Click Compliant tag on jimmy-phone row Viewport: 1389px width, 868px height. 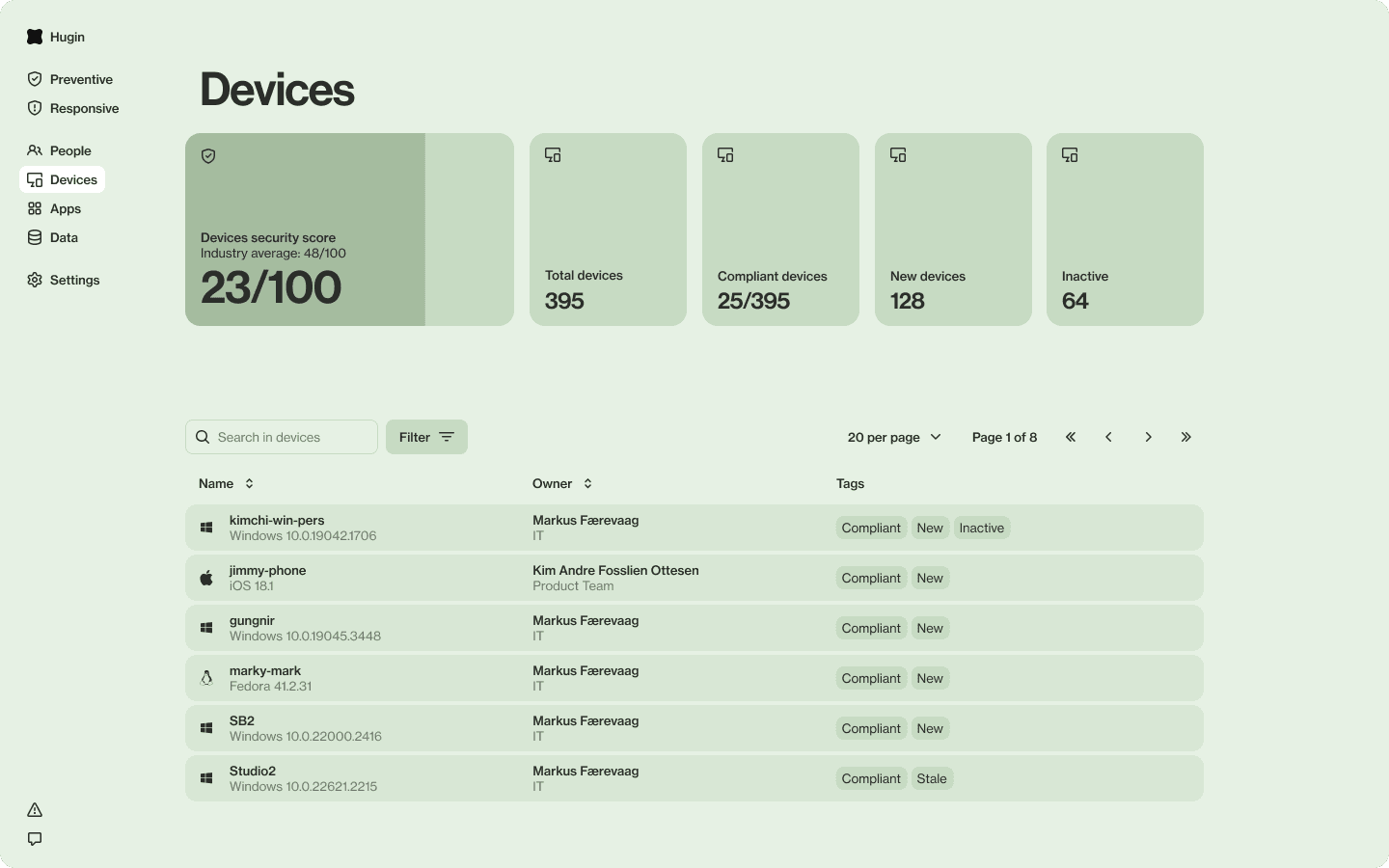point(871,578)
